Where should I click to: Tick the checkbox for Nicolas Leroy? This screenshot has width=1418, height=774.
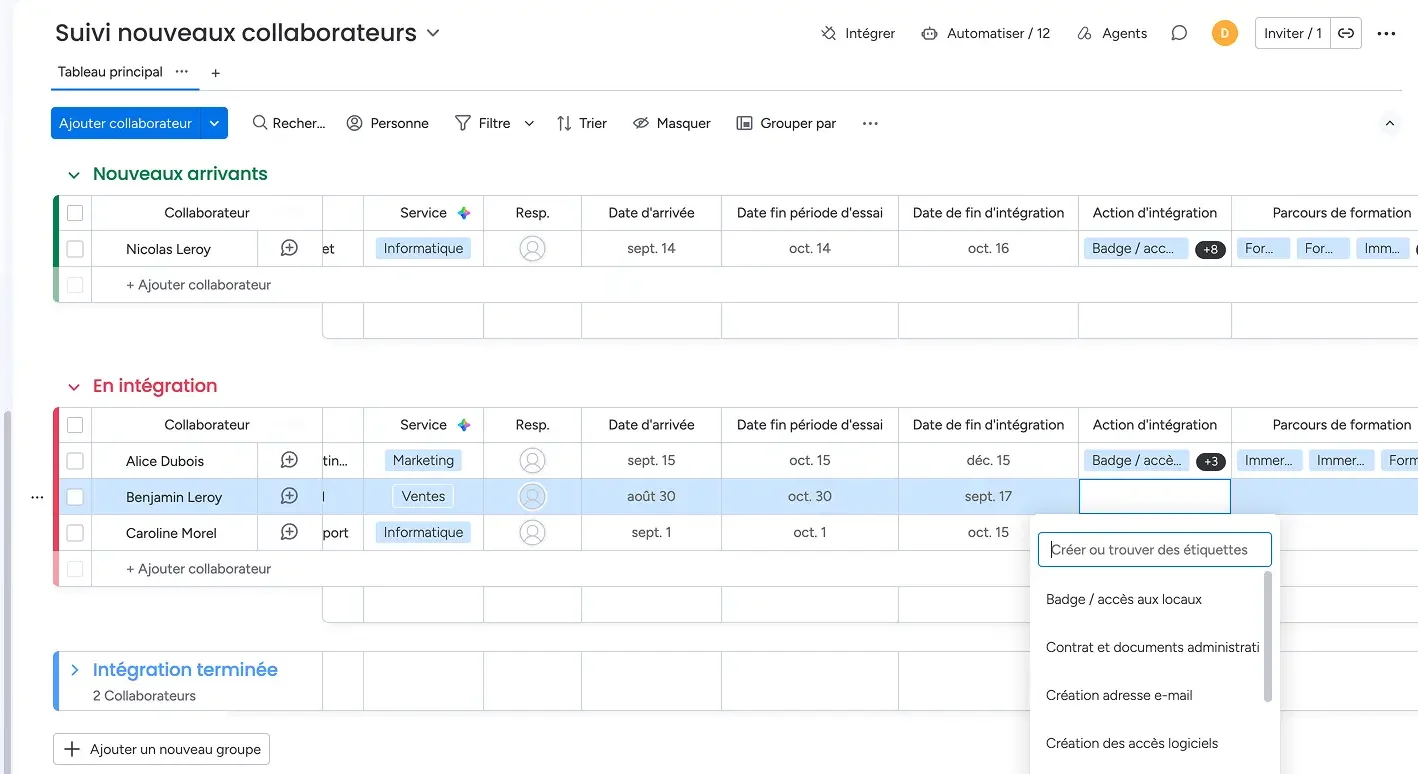pyautogui.click(x=75, y=249)
